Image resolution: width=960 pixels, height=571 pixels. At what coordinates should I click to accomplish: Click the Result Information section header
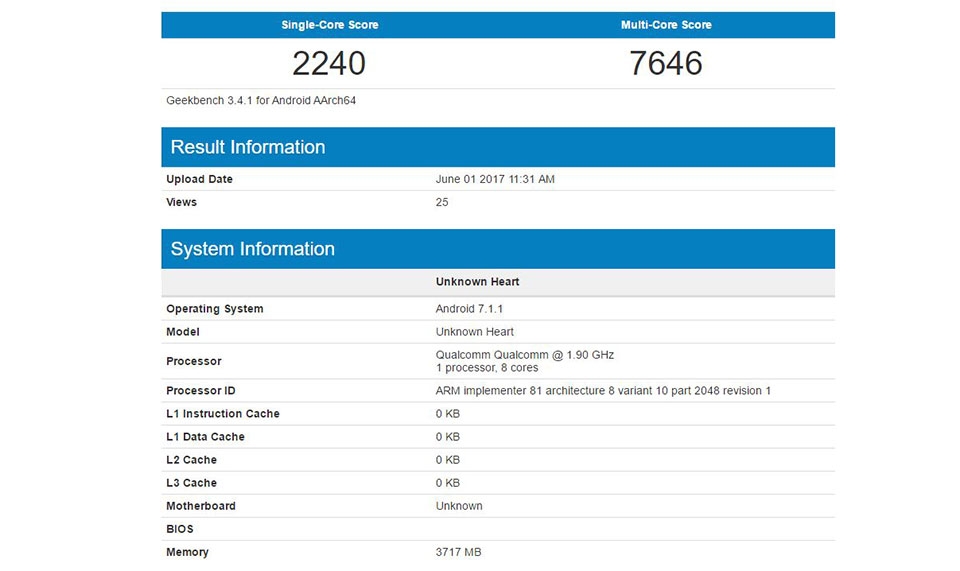tap(498, 147)
